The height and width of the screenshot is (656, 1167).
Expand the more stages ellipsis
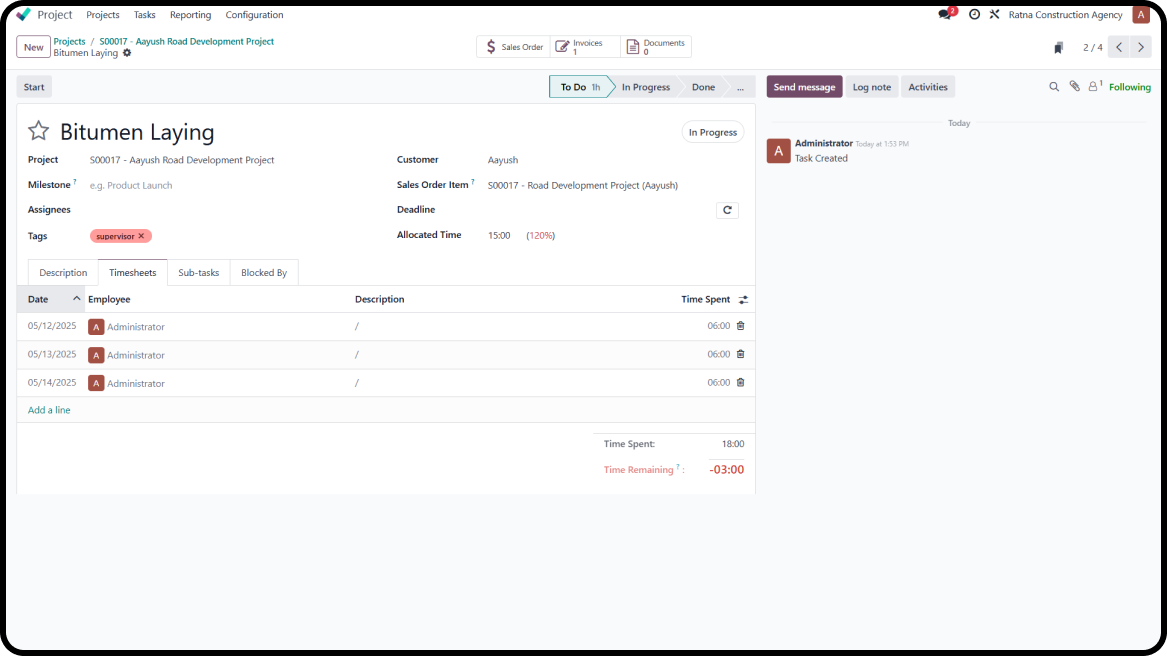pyautogui.click(x=740, y=87)
